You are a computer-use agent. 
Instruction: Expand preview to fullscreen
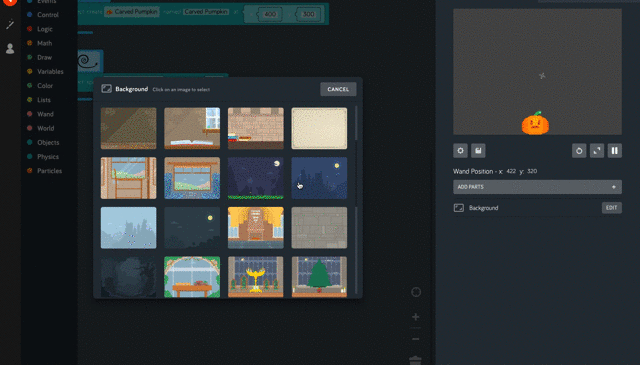point(597,151)
